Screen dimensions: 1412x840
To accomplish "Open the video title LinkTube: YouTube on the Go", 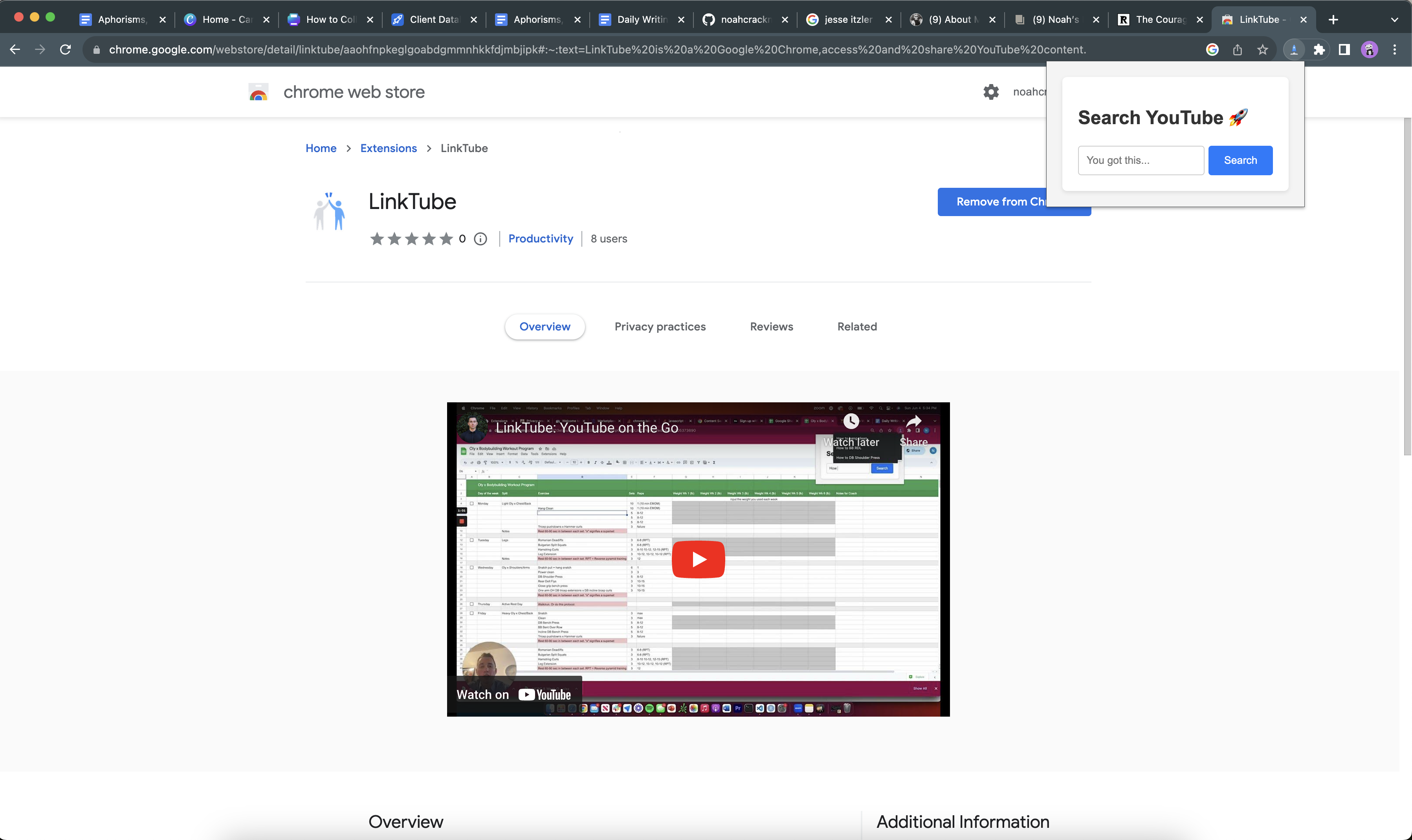I will [x=587, y=428].
